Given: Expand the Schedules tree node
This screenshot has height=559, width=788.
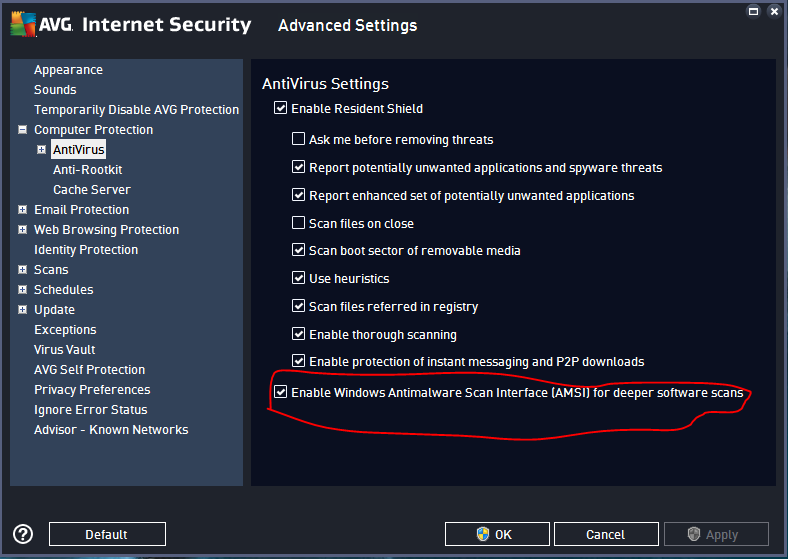Looking at the screenshot, I should [22, 290].
